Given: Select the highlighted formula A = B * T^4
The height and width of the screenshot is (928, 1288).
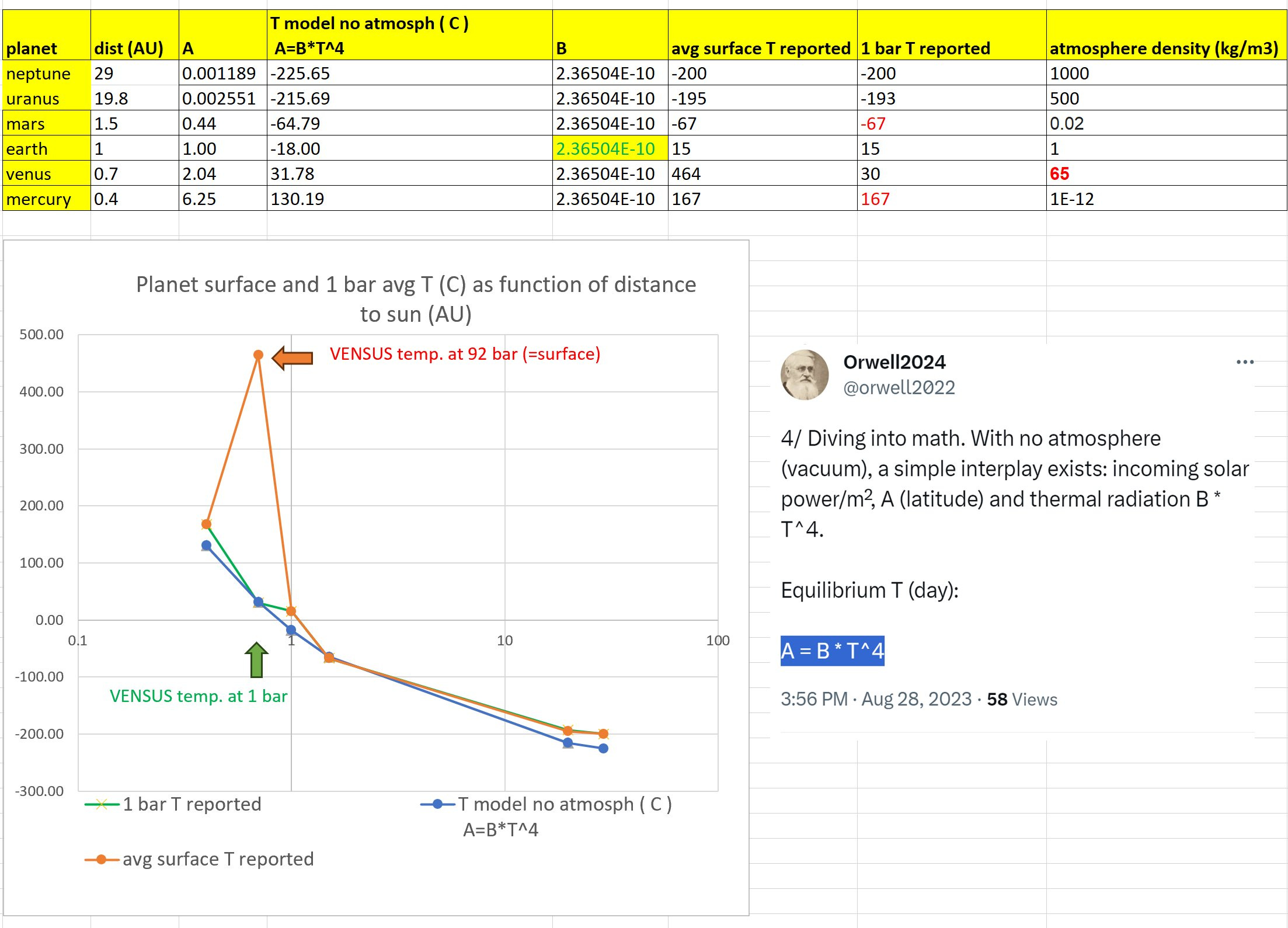Looking at the screenshot, I should [x=832, y=651].
